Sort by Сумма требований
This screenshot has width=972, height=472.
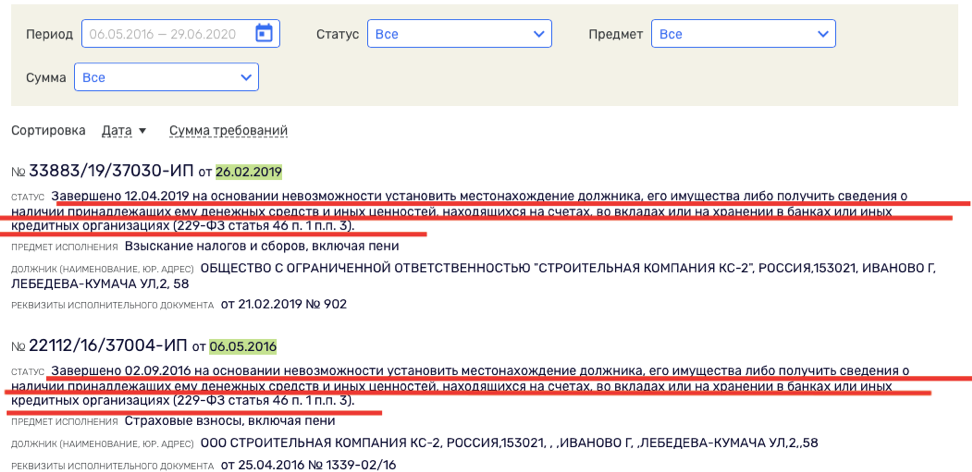(x=228, y=131)
